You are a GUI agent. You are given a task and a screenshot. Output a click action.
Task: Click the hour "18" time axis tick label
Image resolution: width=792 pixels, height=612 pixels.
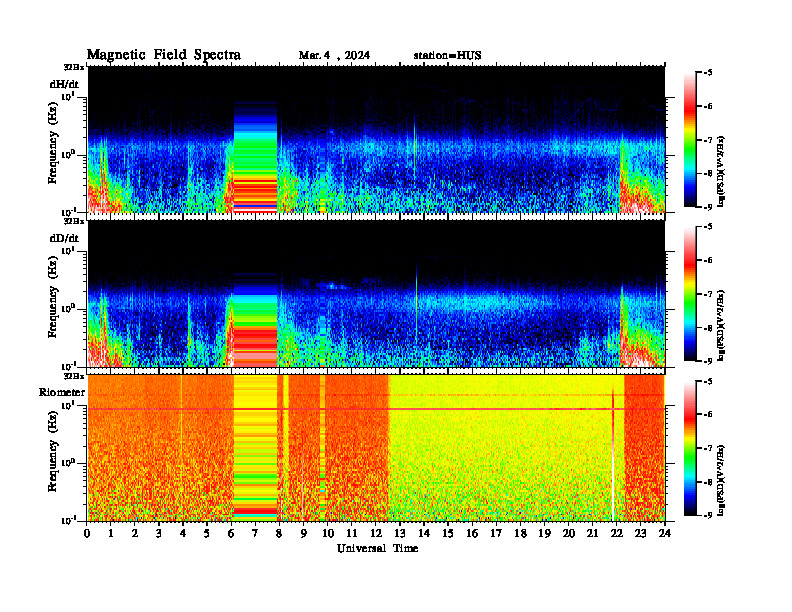pos(520,533)
